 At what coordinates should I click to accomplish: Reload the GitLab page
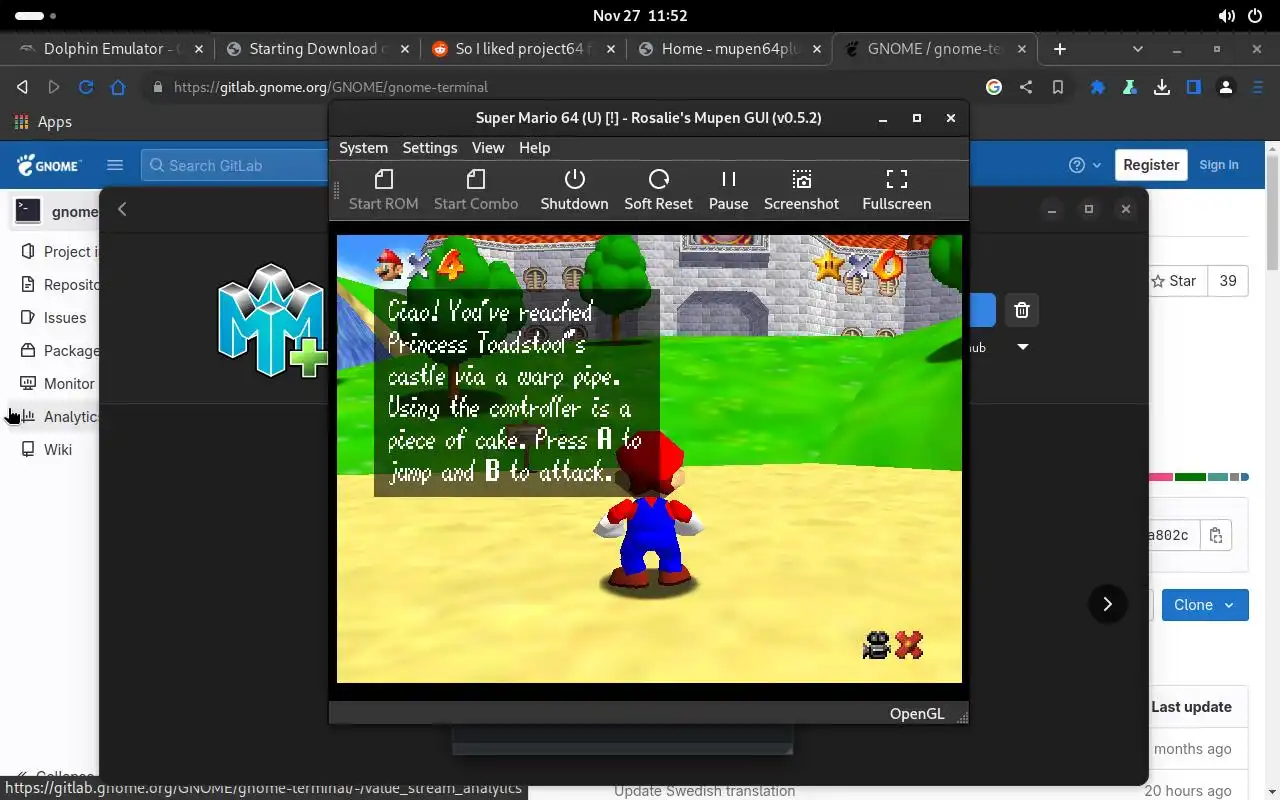click(x=86, y=87)
